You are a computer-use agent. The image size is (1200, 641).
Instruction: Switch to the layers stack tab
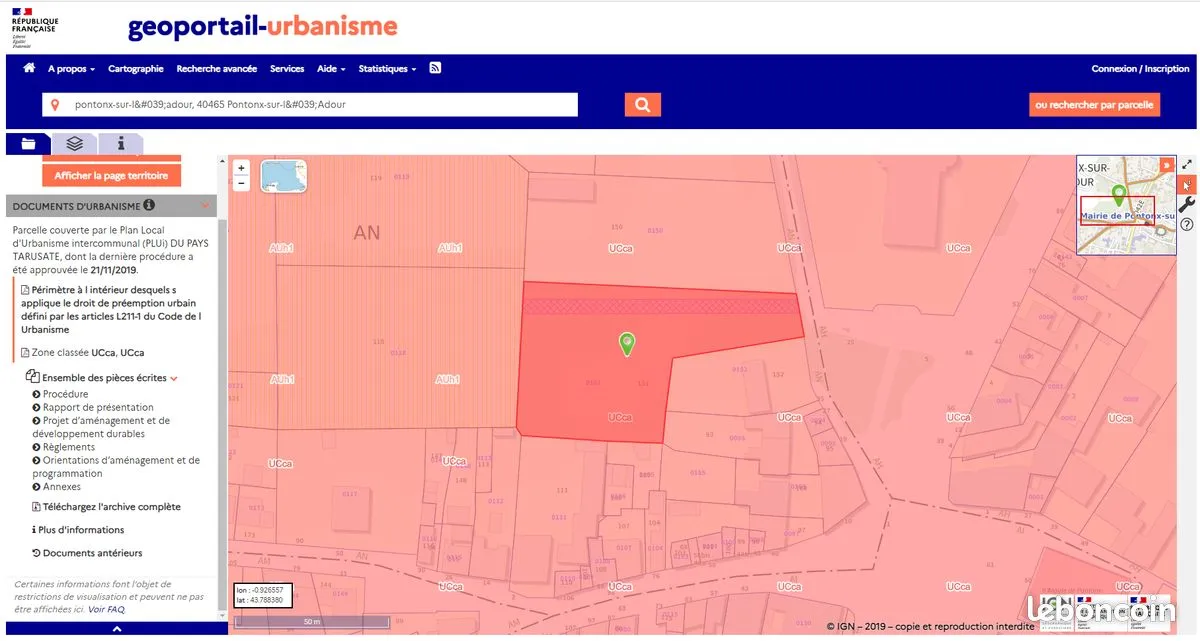pos(75,144)
